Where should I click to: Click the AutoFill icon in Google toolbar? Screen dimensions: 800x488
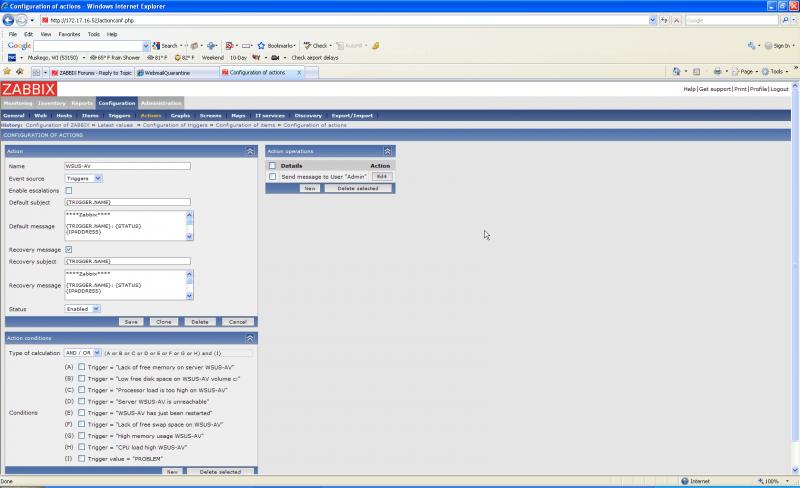click(x=340, y=45)
